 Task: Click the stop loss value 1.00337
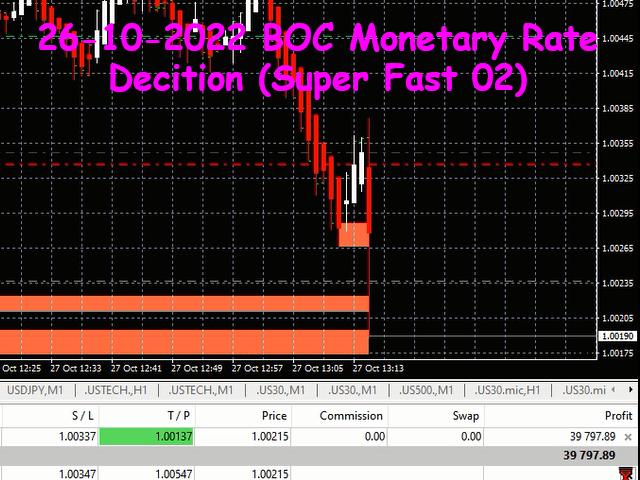tap(77, 437)
